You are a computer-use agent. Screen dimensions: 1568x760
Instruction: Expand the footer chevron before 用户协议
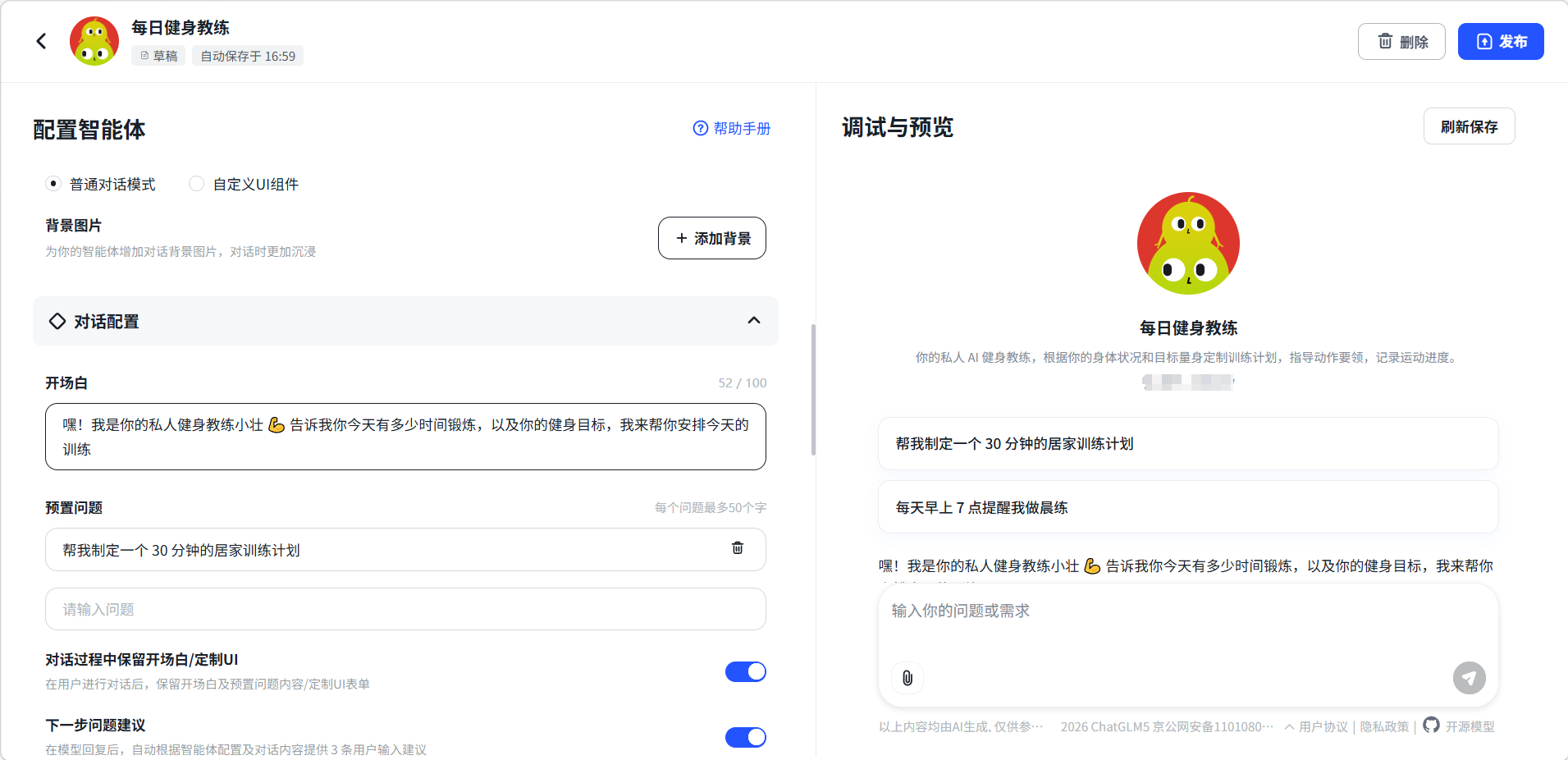coord(1289,726)
